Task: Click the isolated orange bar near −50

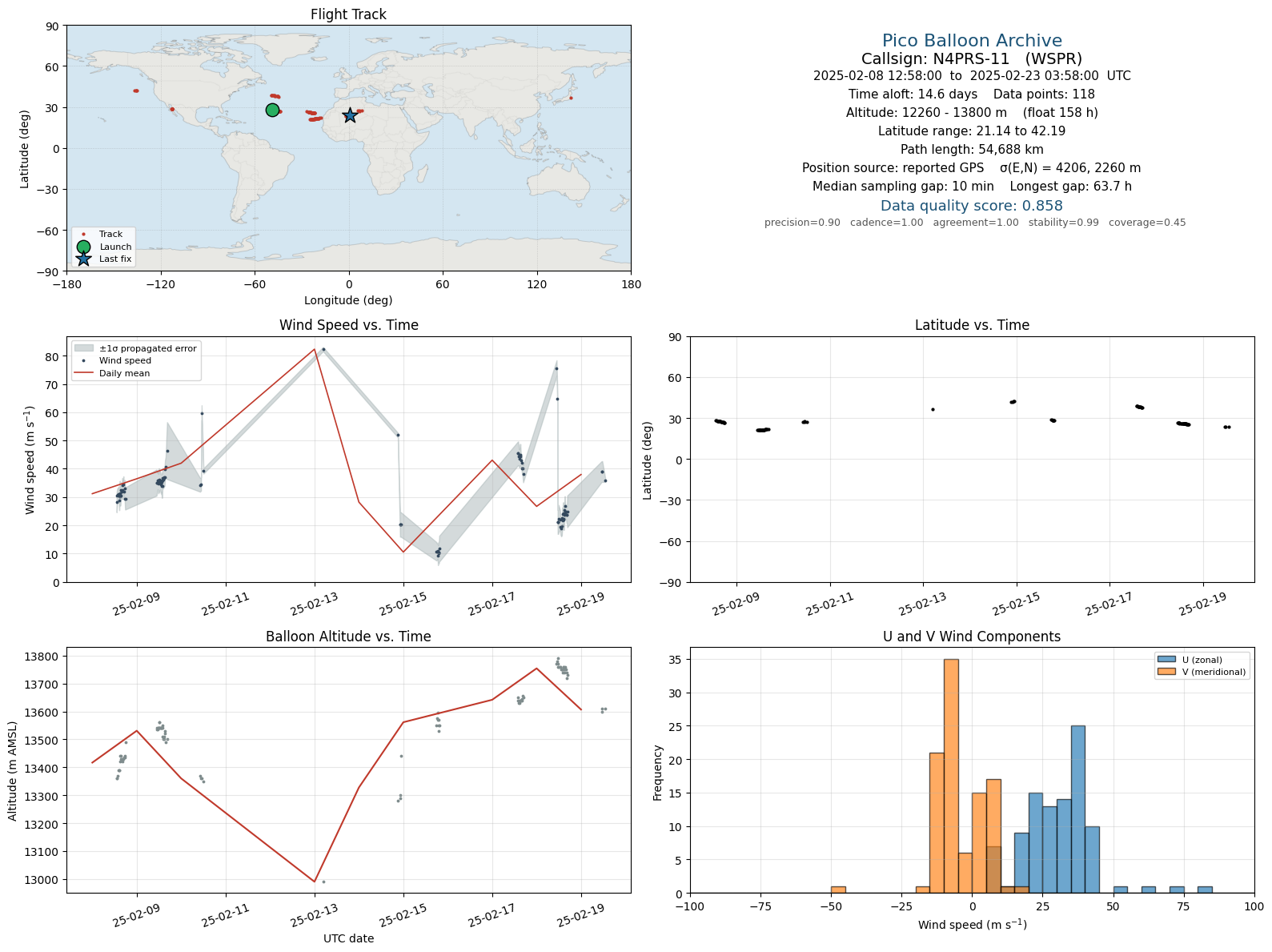Action: (838, 890)
